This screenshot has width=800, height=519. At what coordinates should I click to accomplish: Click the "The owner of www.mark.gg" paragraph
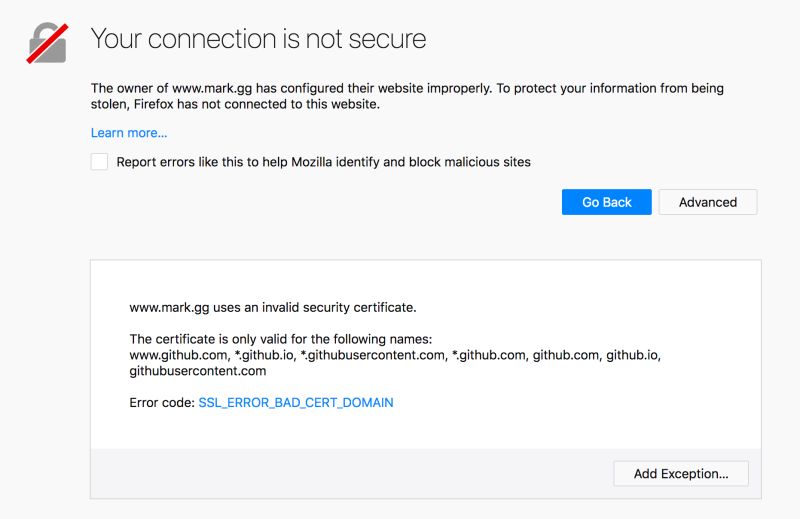coord(407,96)
